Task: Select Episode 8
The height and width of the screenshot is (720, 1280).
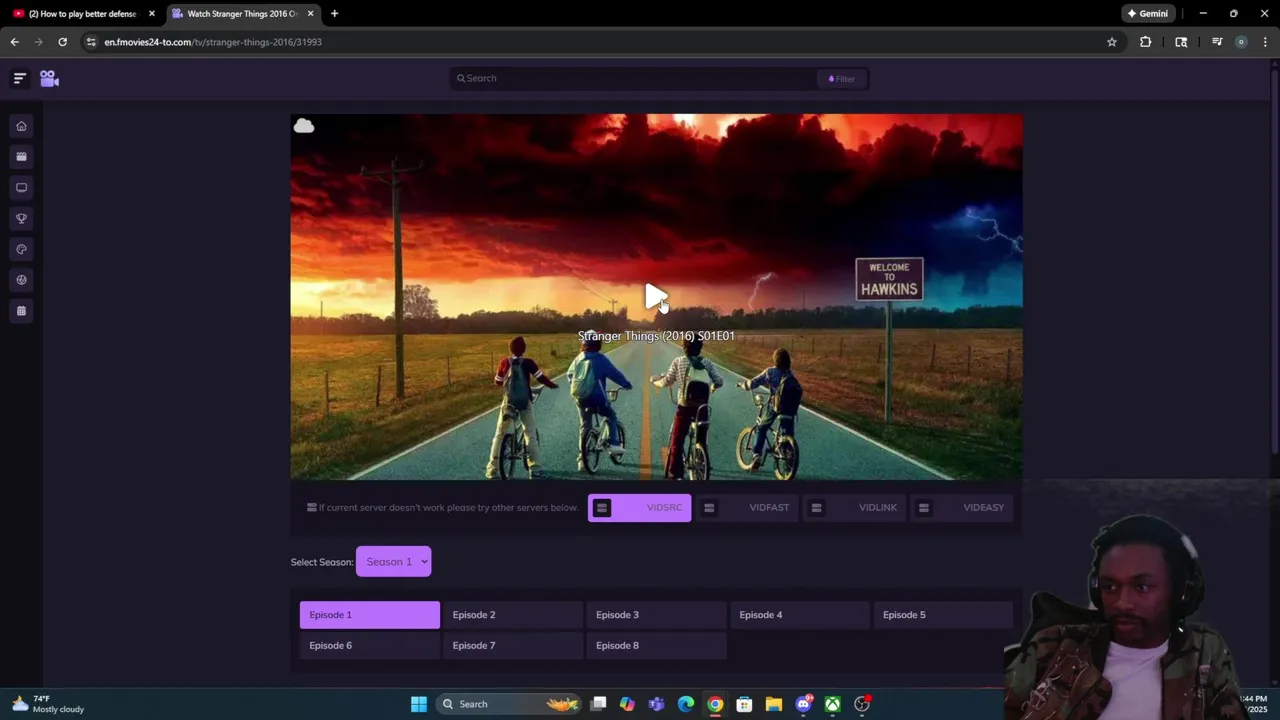Action: [x=656, y=645]
